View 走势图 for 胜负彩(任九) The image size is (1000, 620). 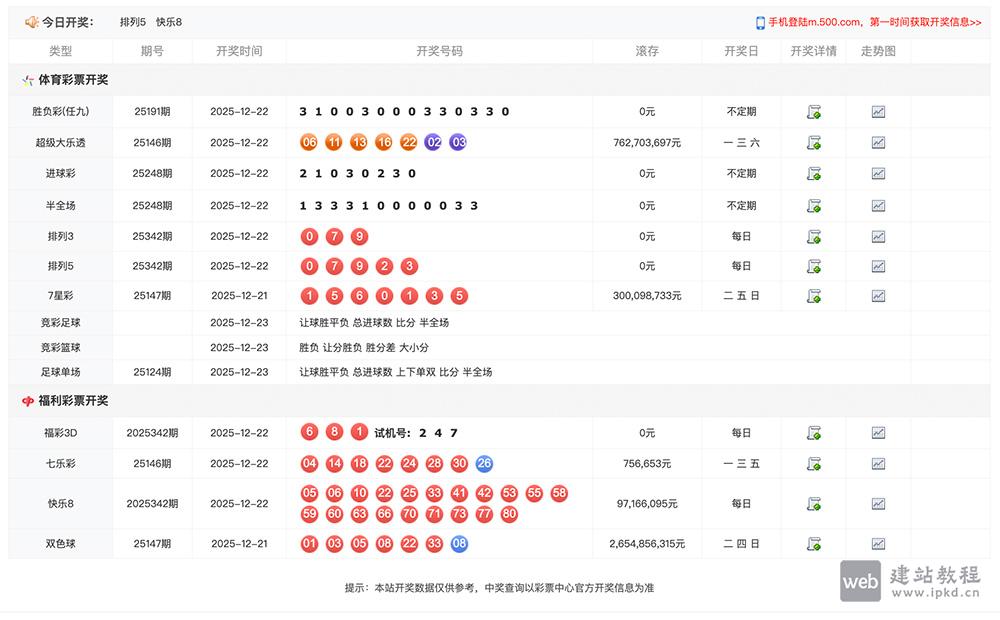click(878, 111)
